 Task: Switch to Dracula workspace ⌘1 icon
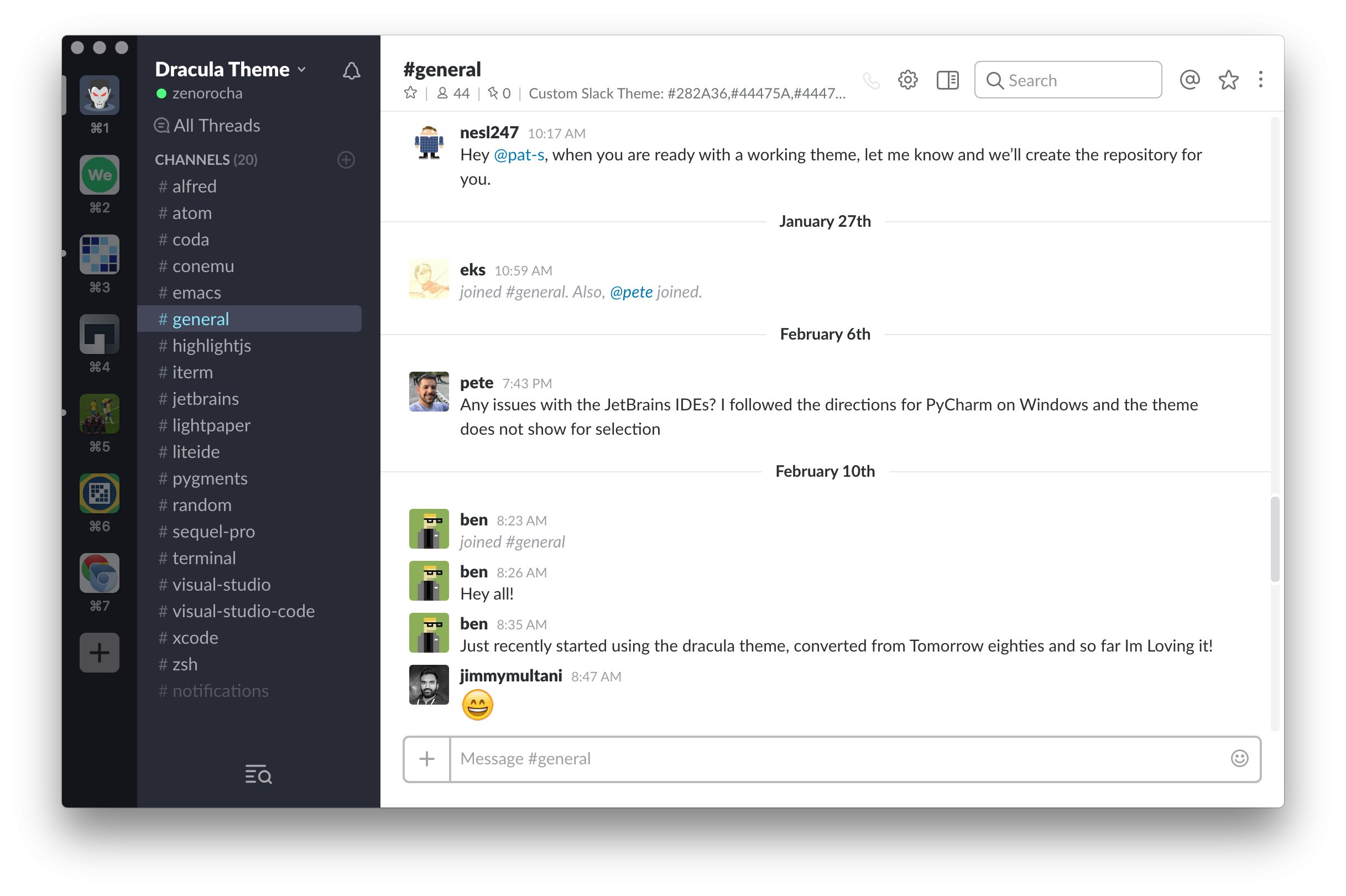pos(100,95)
